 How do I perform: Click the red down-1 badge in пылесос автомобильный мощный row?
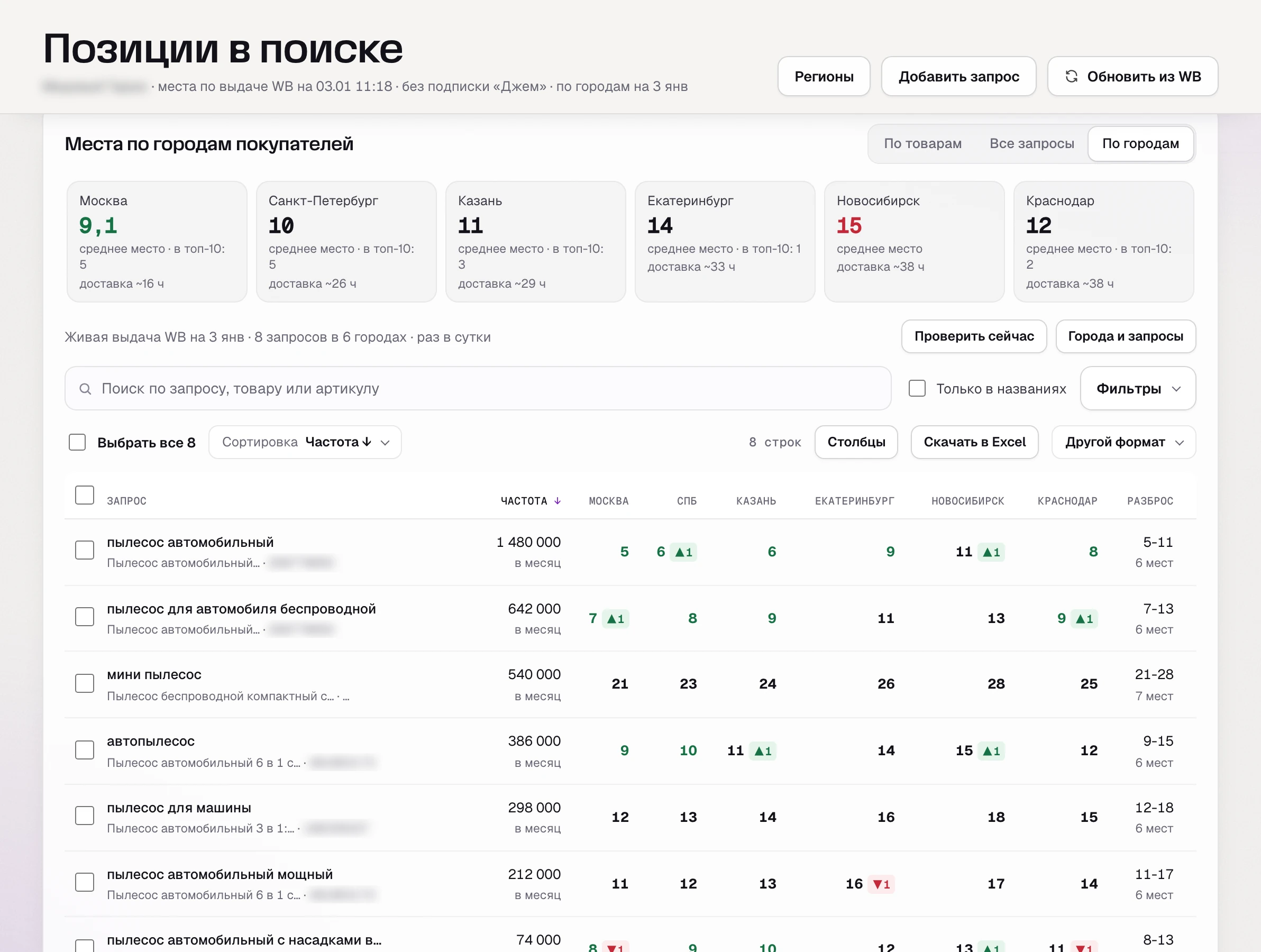(881, 884)
